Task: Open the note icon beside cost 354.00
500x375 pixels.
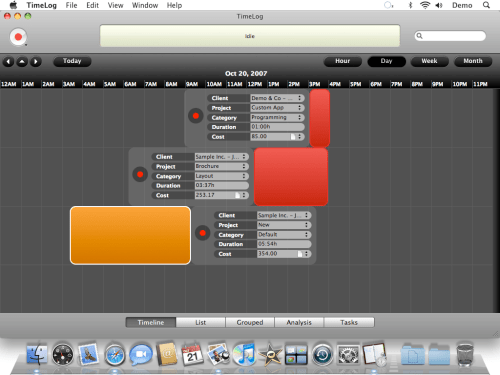Action: pyautogui.click(x=300, y=254)
